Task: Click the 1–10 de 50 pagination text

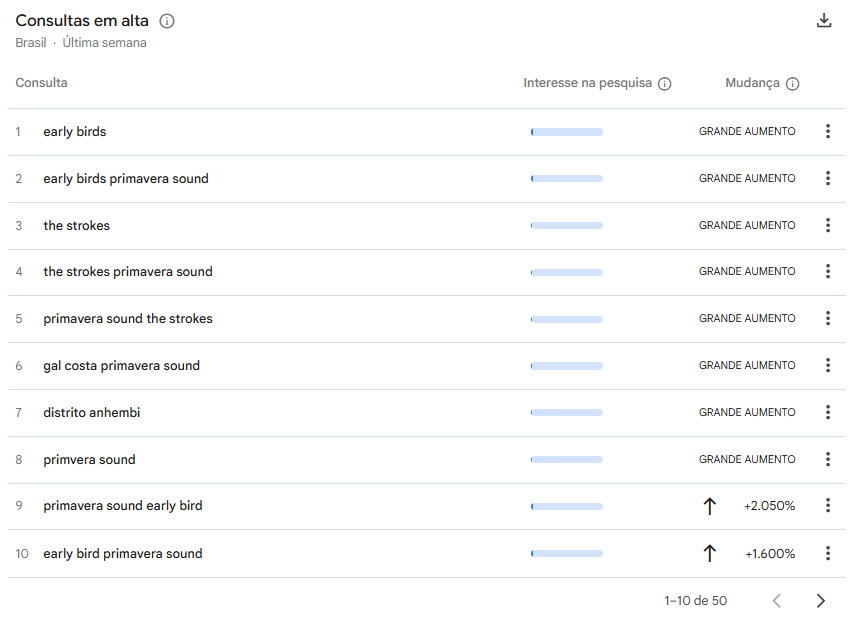Action: point(696,601)
